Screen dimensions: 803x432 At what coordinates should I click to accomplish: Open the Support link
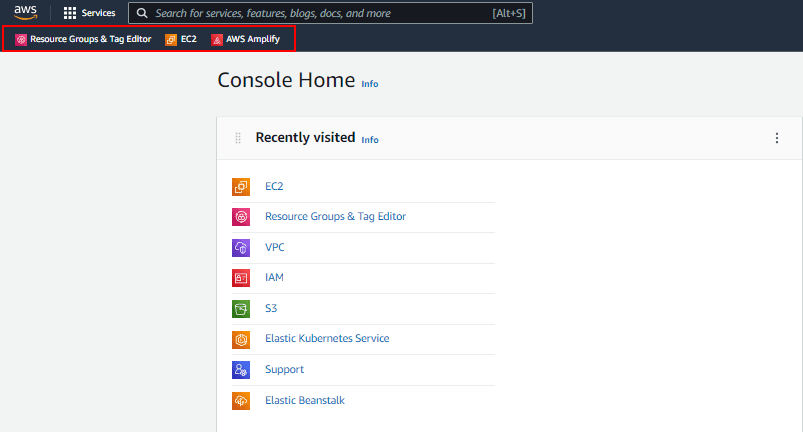click(284, 370)
